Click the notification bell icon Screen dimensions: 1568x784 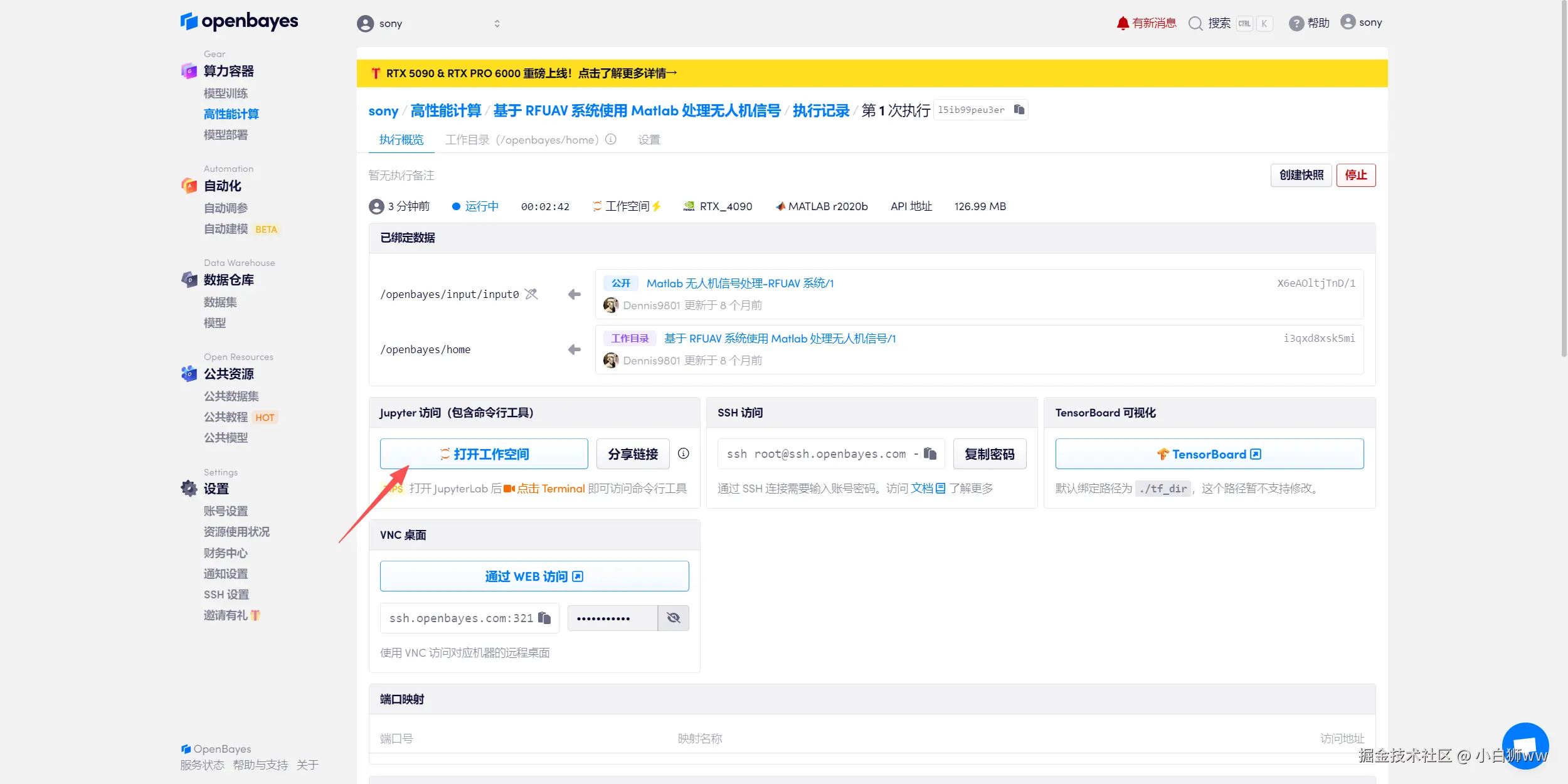[1123, 23]
